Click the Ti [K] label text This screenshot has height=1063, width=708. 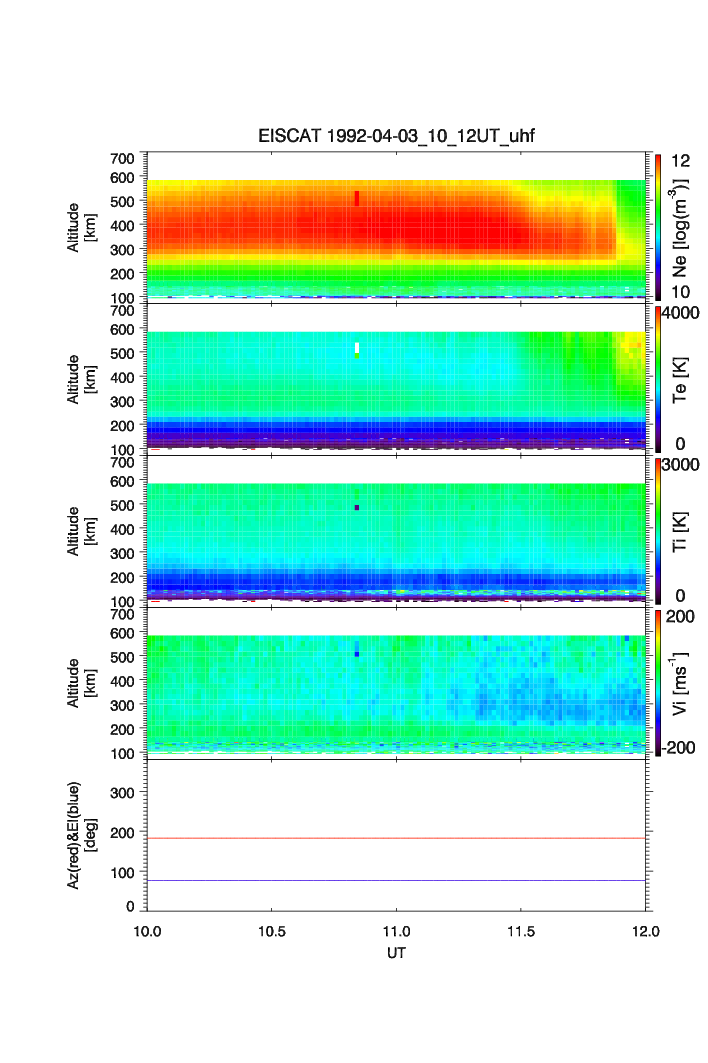[680, 532]
